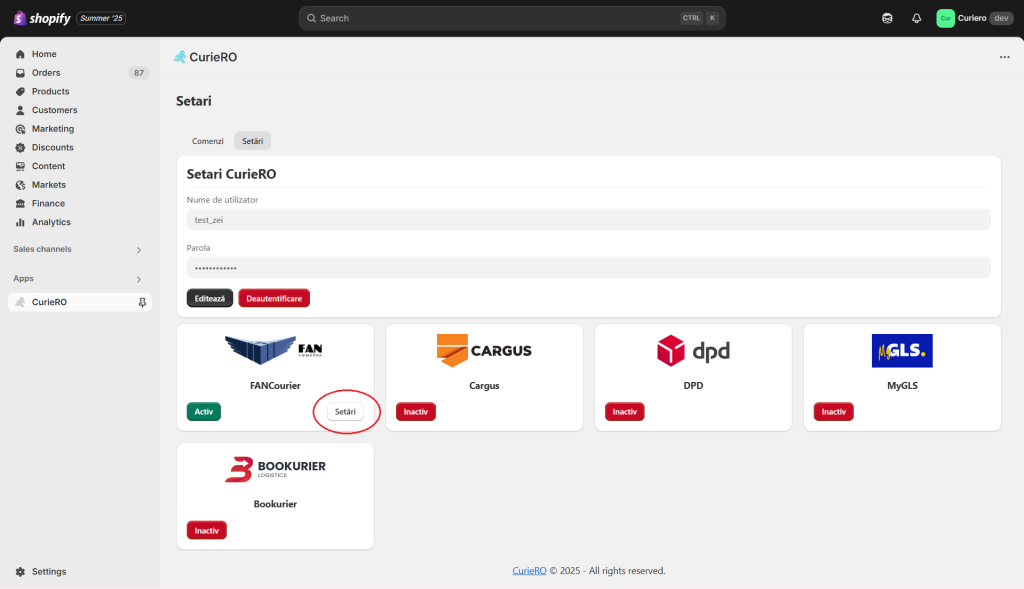Click the FANCourier card name
This screenshot has width=1024, height=589.
pos(275,386)
